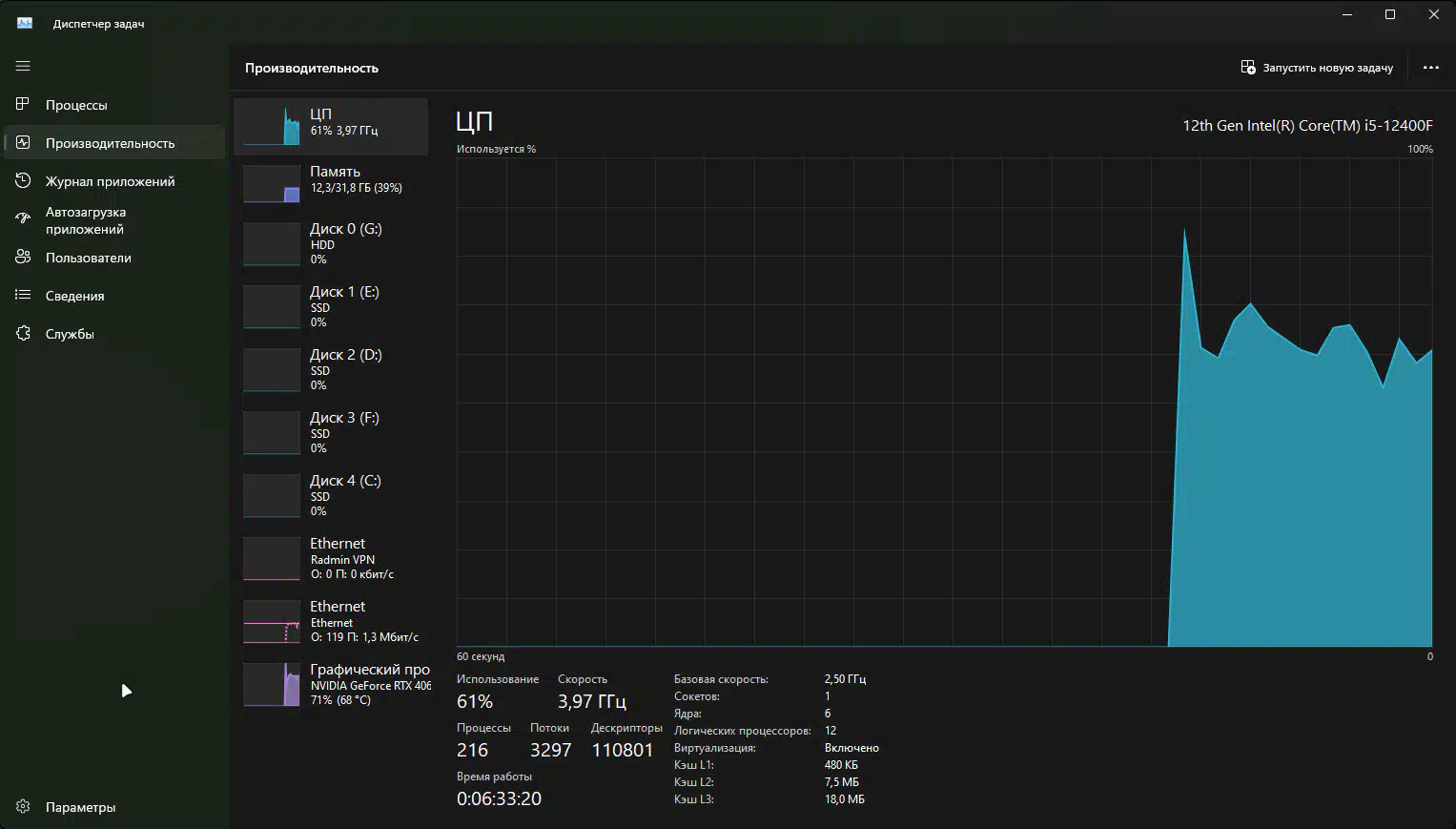This screenshot has width=1456, height=829.
Task: Open Журнал приложений page
Action: coord(114,181)
